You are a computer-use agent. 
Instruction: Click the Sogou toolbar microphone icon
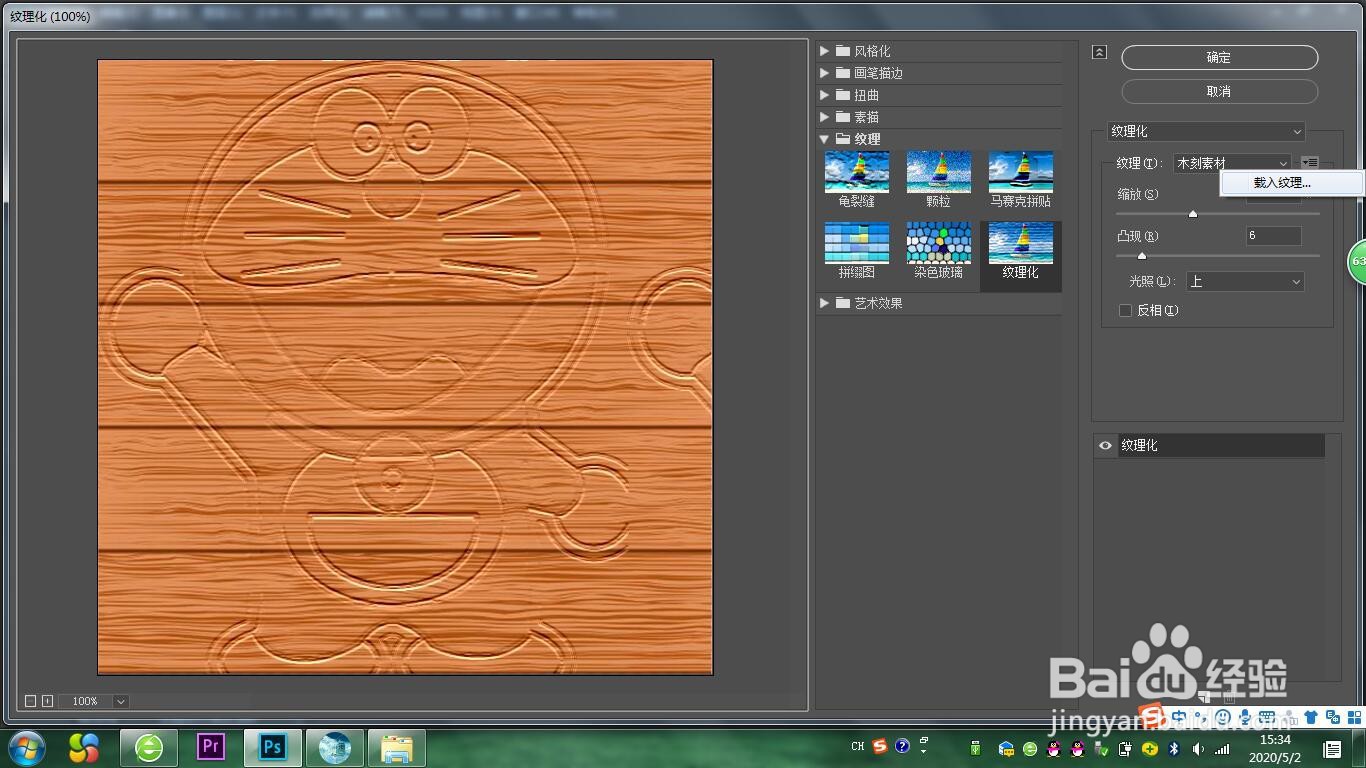[1244, 717]
